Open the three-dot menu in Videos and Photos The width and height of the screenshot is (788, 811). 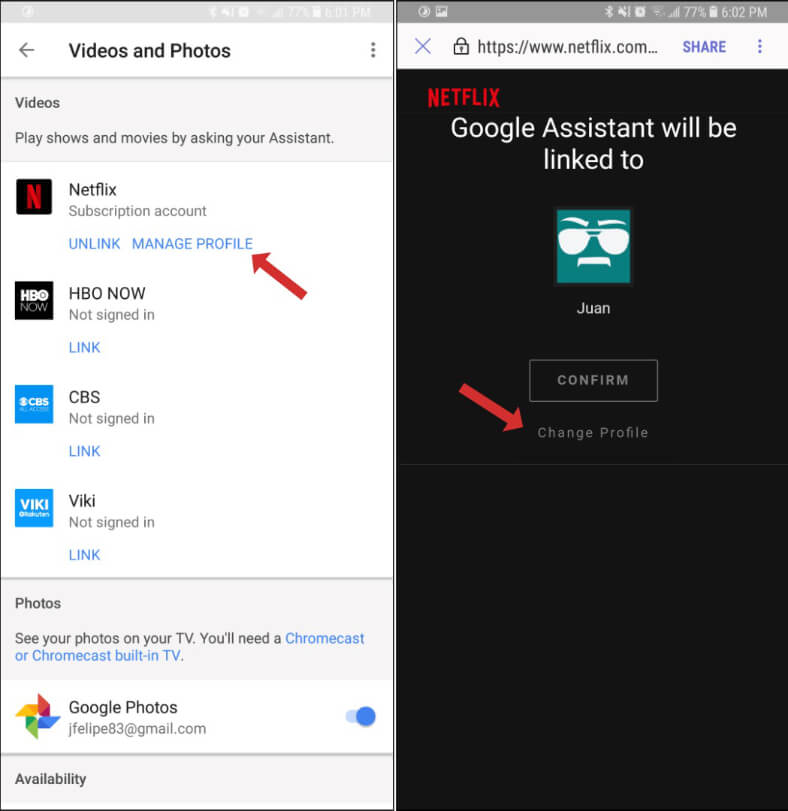373,50
